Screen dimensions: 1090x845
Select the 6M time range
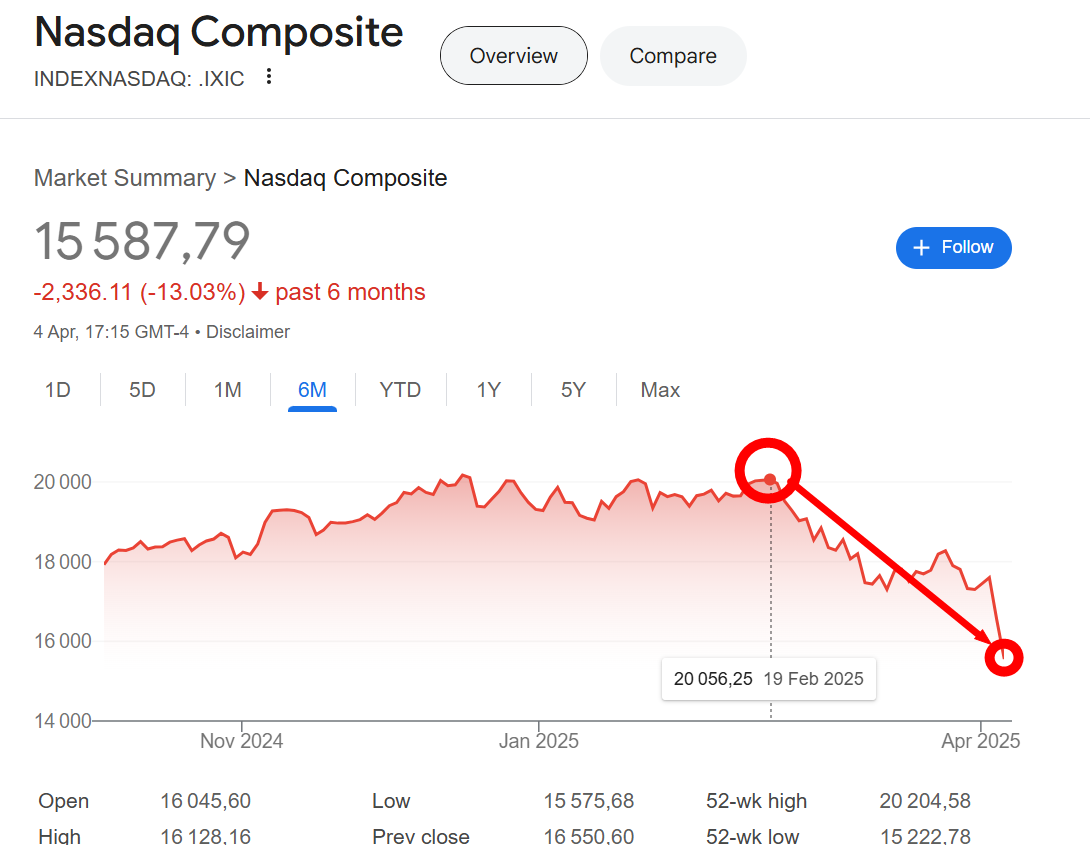(x=312, y=390)
